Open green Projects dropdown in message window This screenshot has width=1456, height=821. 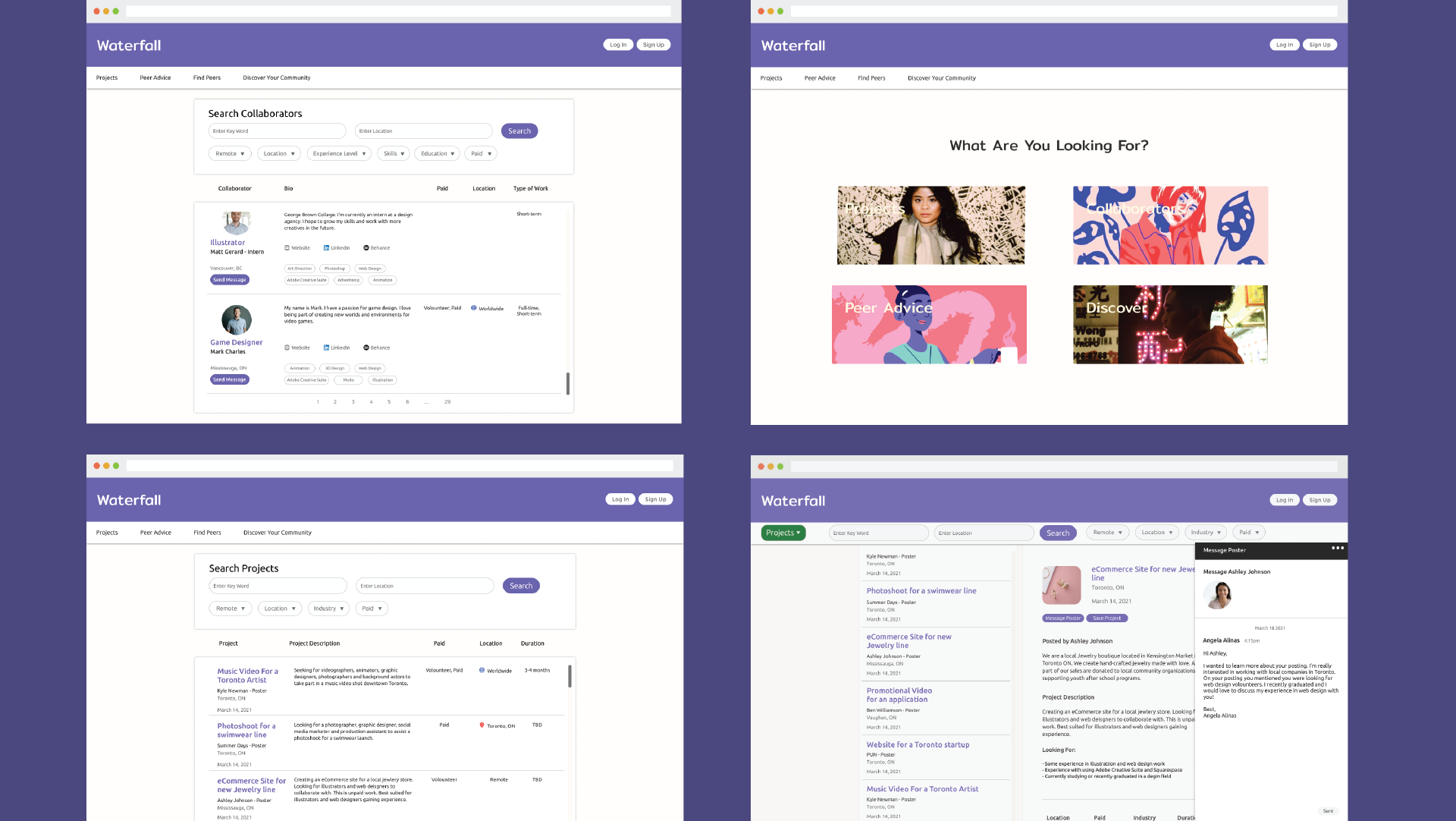click(x=783, y=533)
